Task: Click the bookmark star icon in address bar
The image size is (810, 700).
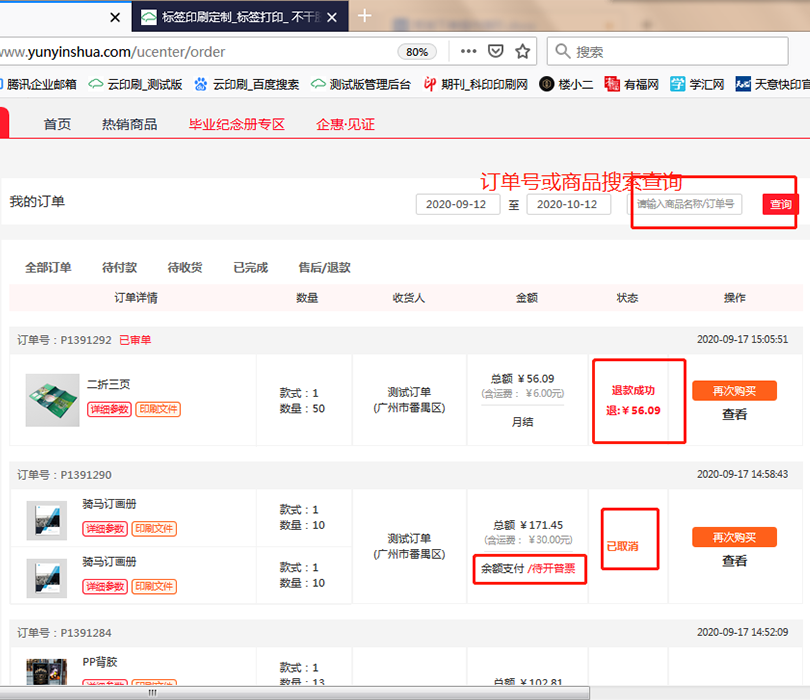Action: point(522,51)
